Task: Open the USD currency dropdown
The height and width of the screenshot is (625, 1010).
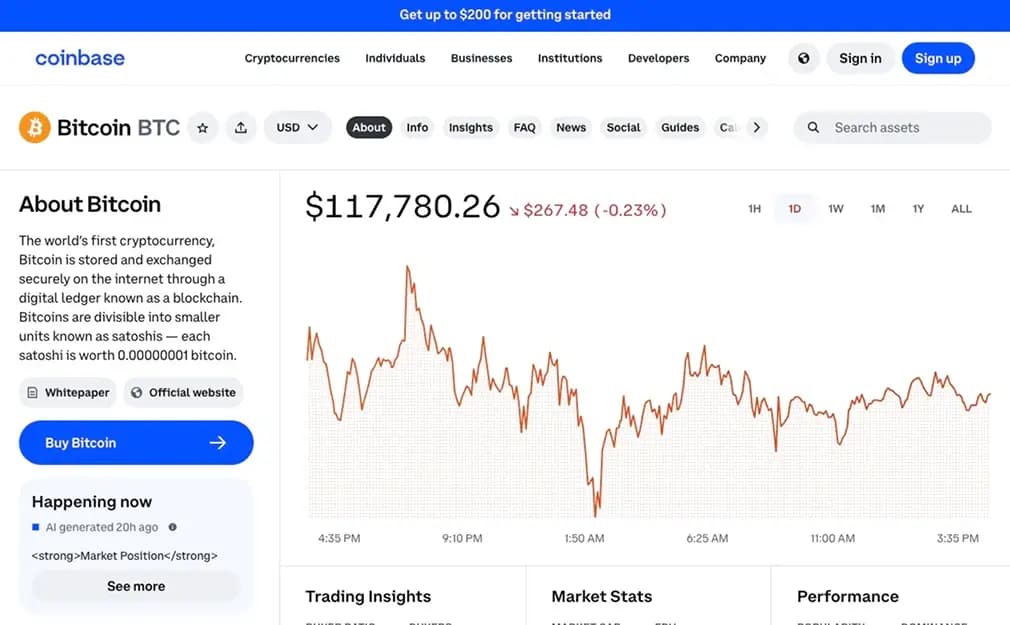Action: point(297,127)
